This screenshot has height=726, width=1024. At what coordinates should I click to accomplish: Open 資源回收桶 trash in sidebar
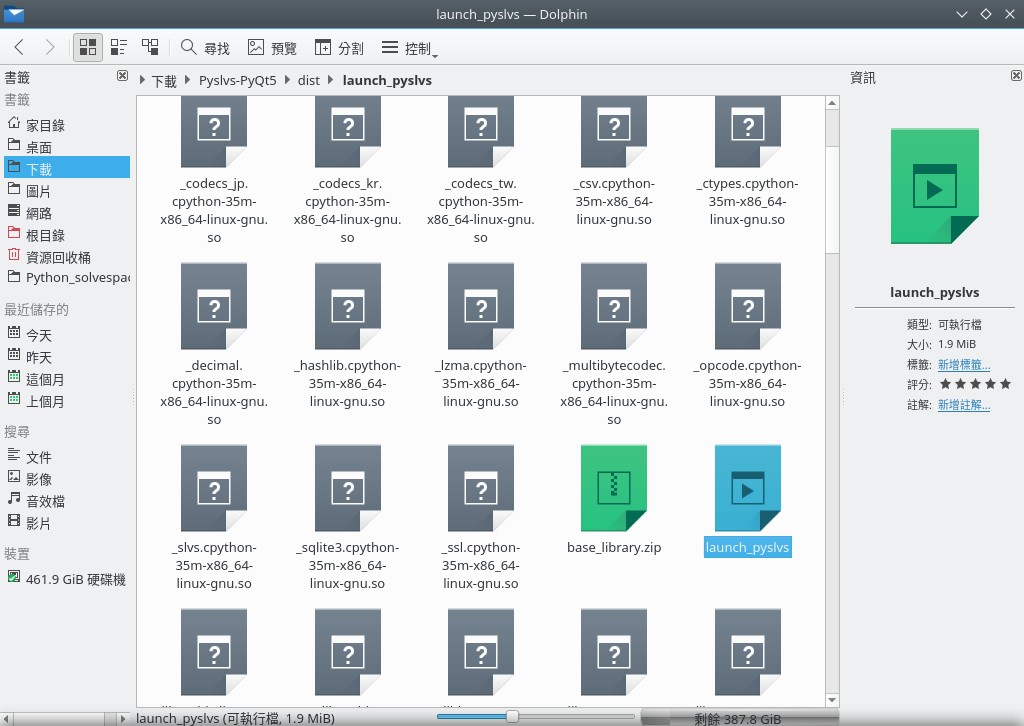tap(67, 257)
